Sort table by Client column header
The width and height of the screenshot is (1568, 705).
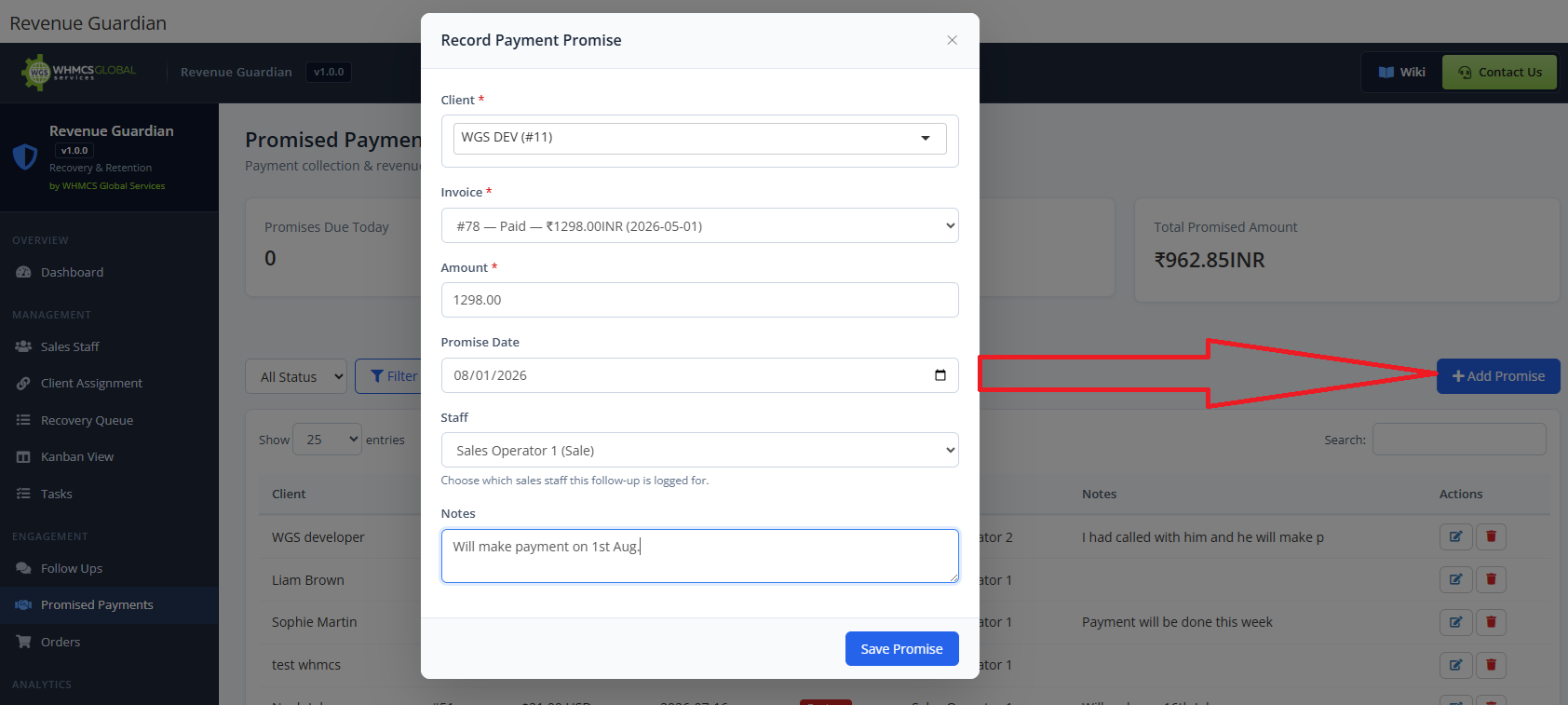click(289, 494)
